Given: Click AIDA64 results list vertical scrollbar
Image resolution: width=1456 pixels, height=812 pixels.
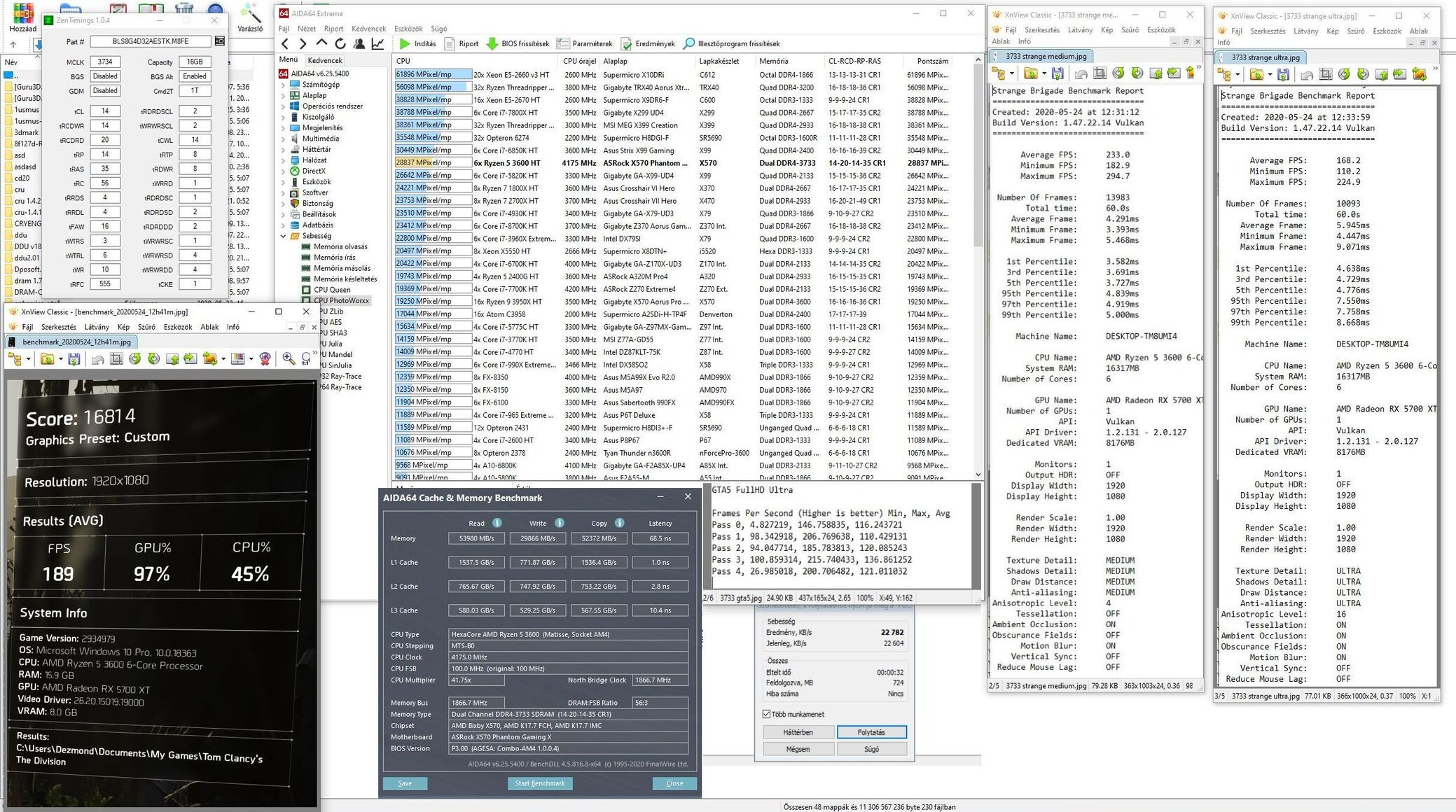Looking at the screenshot, I should pos(978,266).
